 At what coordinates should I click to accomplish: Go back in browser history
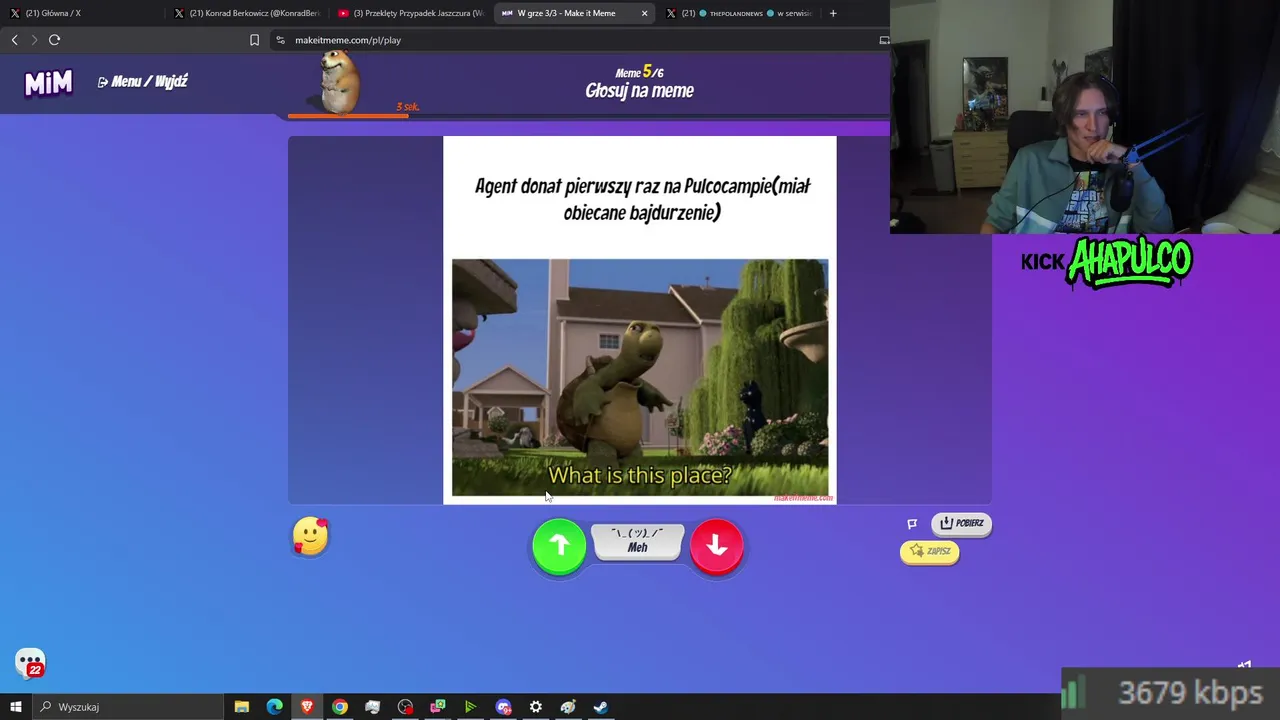(14, 40)
